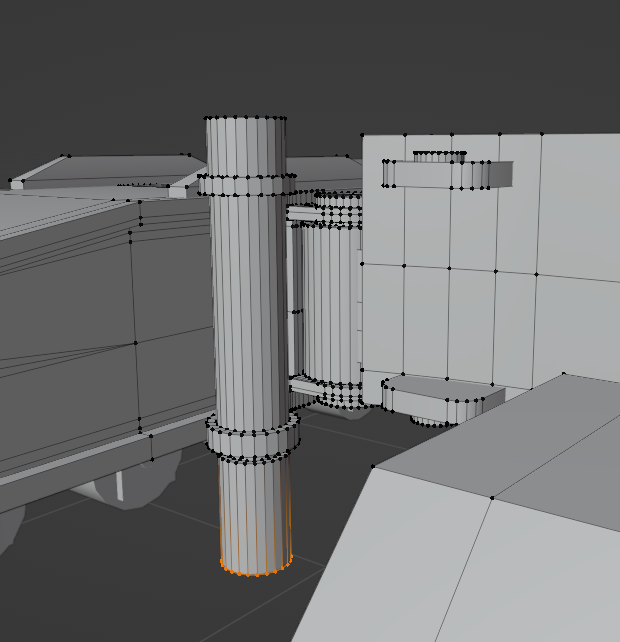Select the flat roof panel on left vehicle
The width and height of the screenshot is (620, 642).
coord(111,169)
